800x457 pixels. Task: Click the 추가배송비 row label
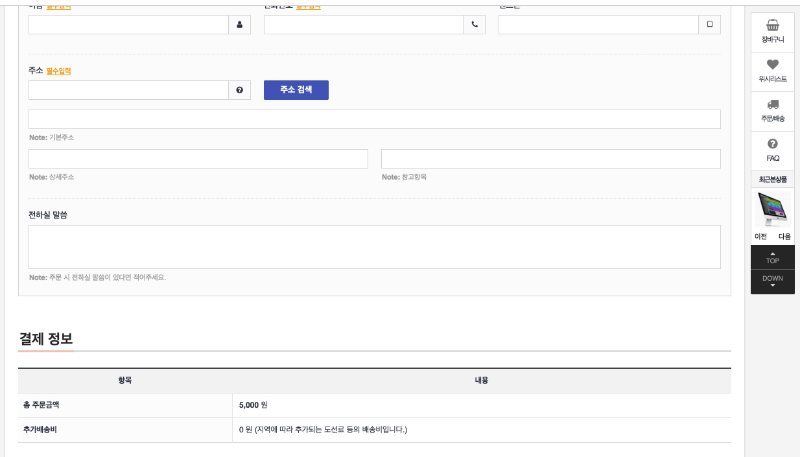(x=40, y=429)
